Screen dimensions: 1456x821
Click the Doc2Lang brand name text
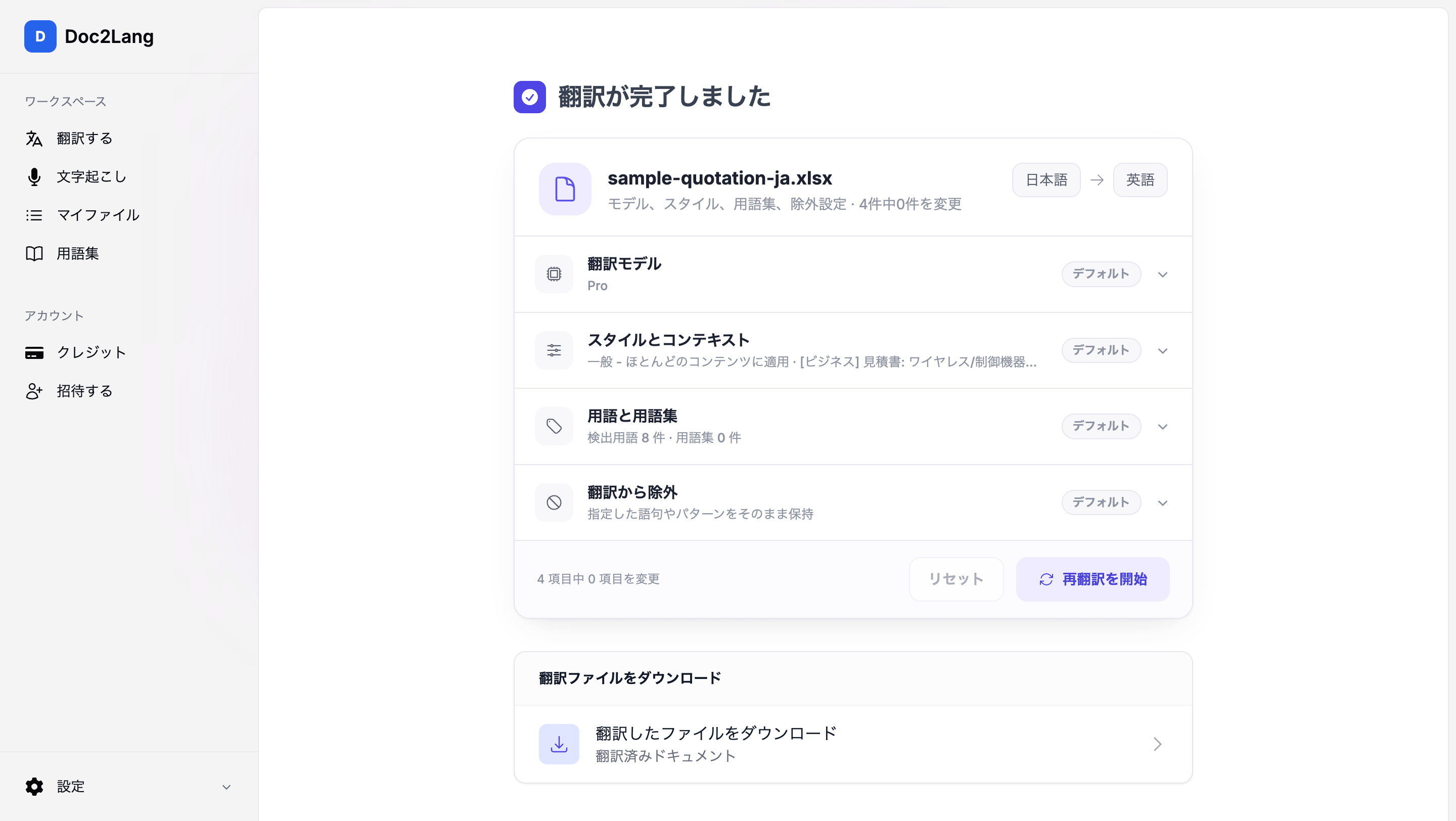point(109,37)
